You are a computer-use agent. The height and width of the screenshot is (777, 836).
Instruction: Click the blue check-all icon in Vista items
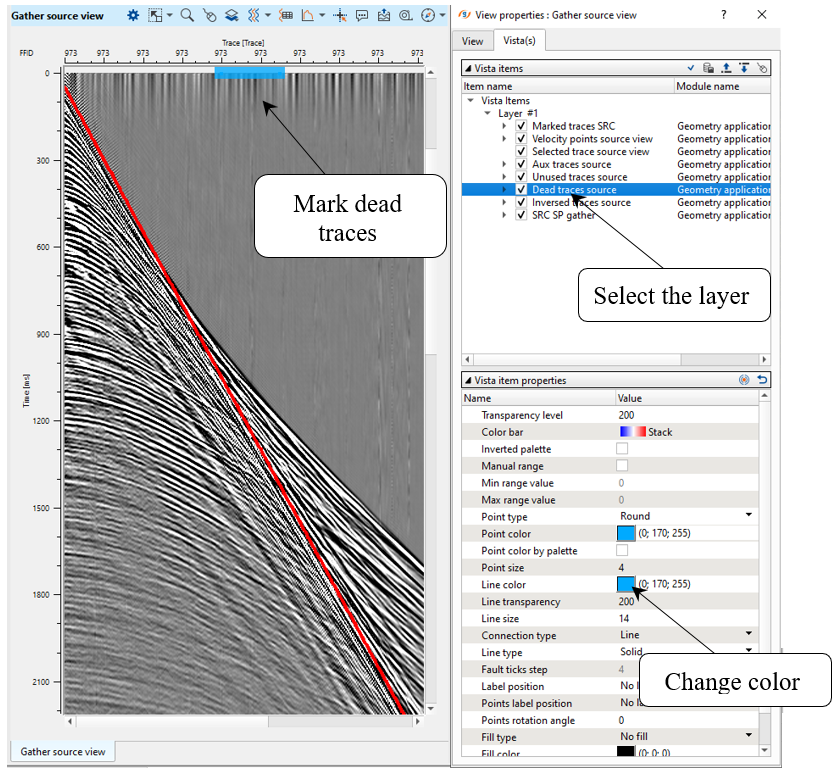pyautogui.click(x=690, y=68)
